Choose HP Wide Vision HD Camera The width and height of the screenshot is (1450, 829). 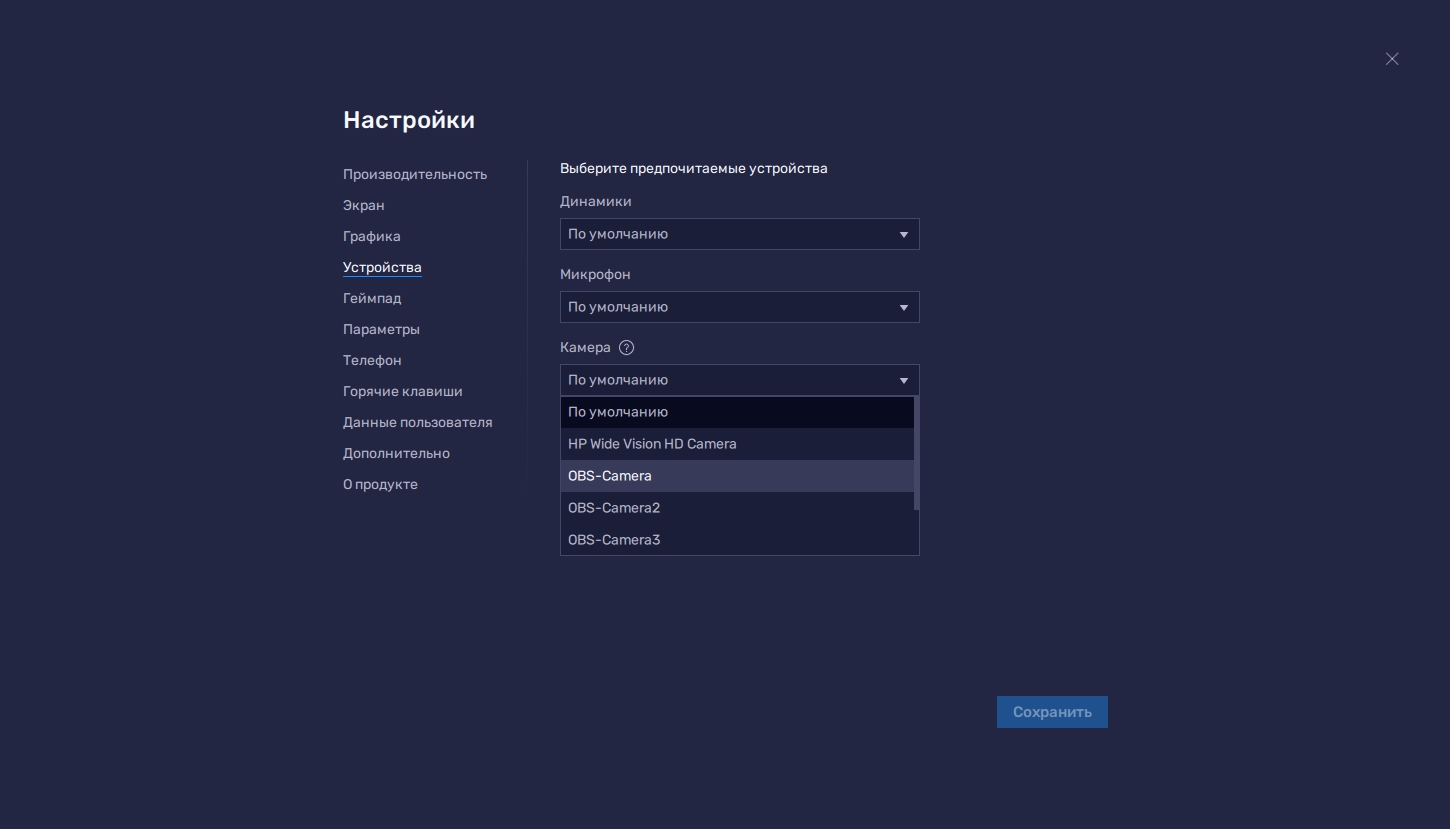point(737,444)
